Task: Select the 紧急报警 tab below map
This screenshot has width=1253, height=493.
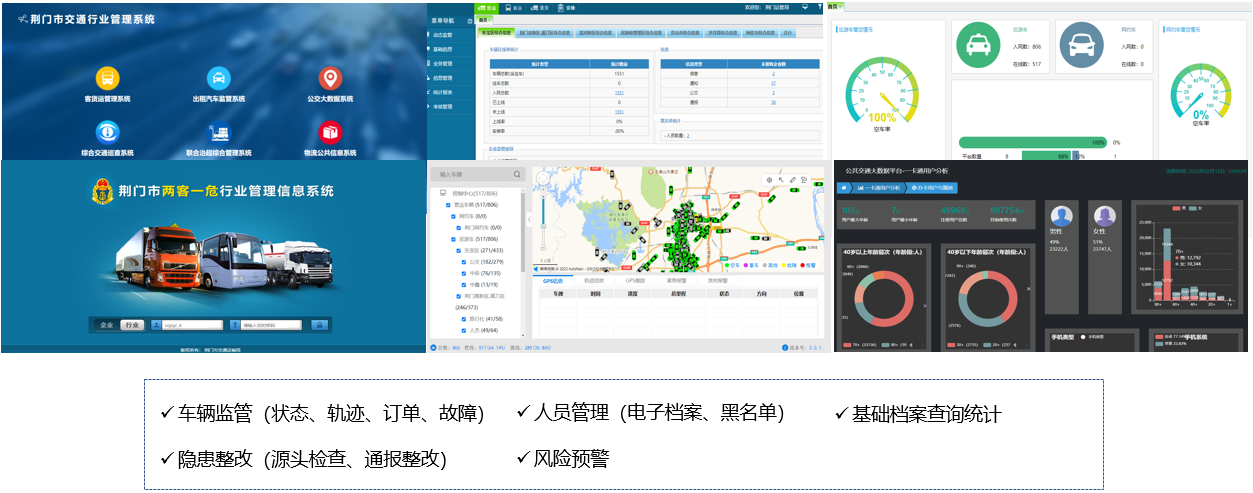Action: [x=676, y=281]
